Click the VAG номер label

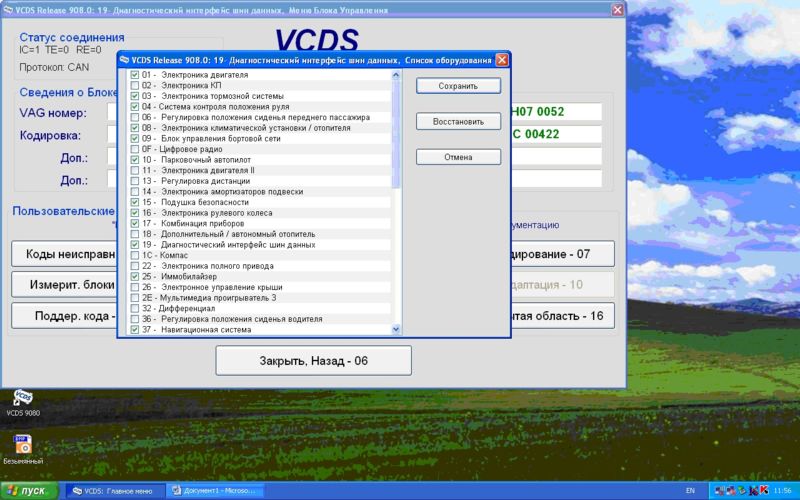coord(53,113)
